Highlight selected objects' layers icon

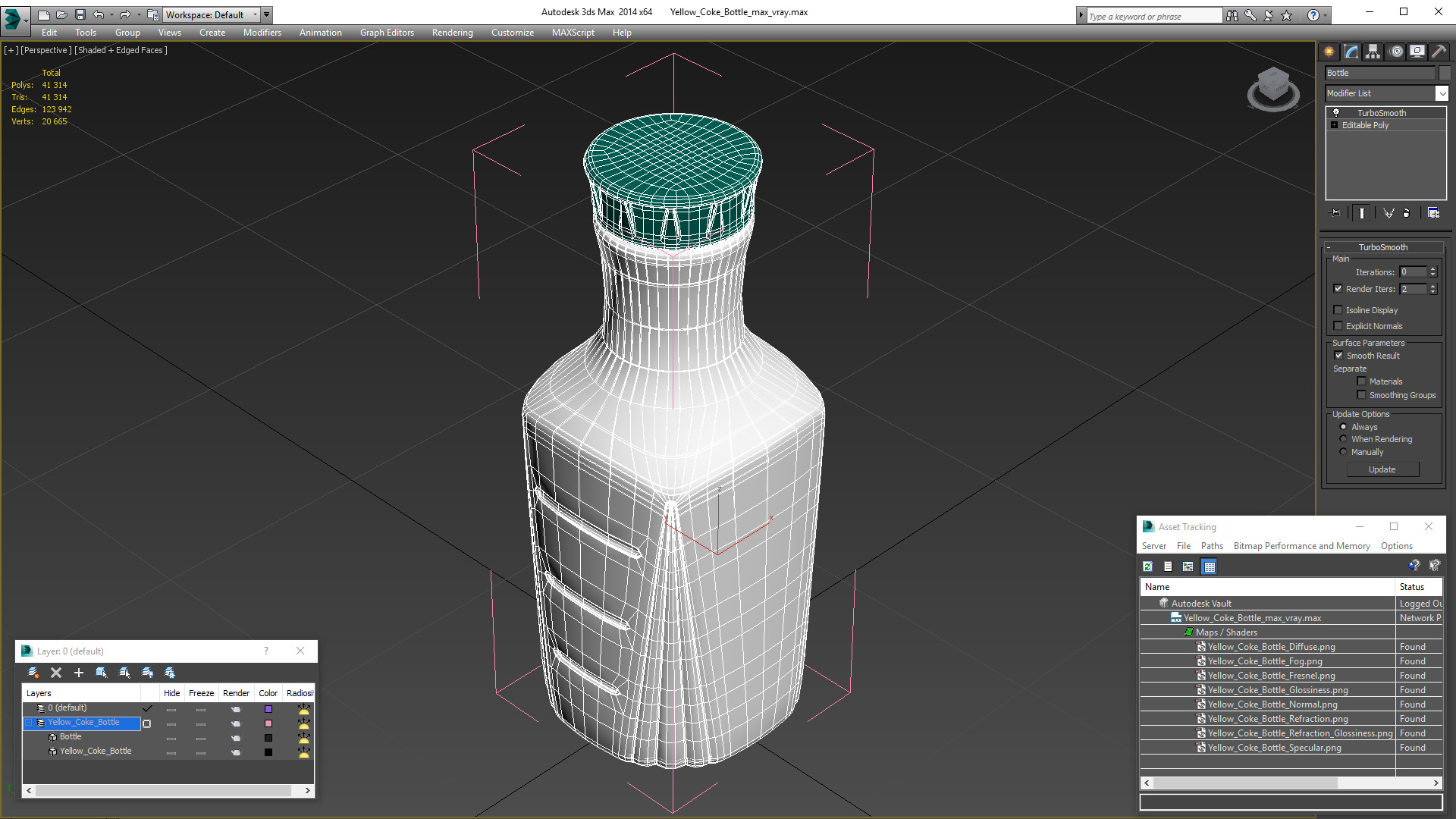point(124,673)
